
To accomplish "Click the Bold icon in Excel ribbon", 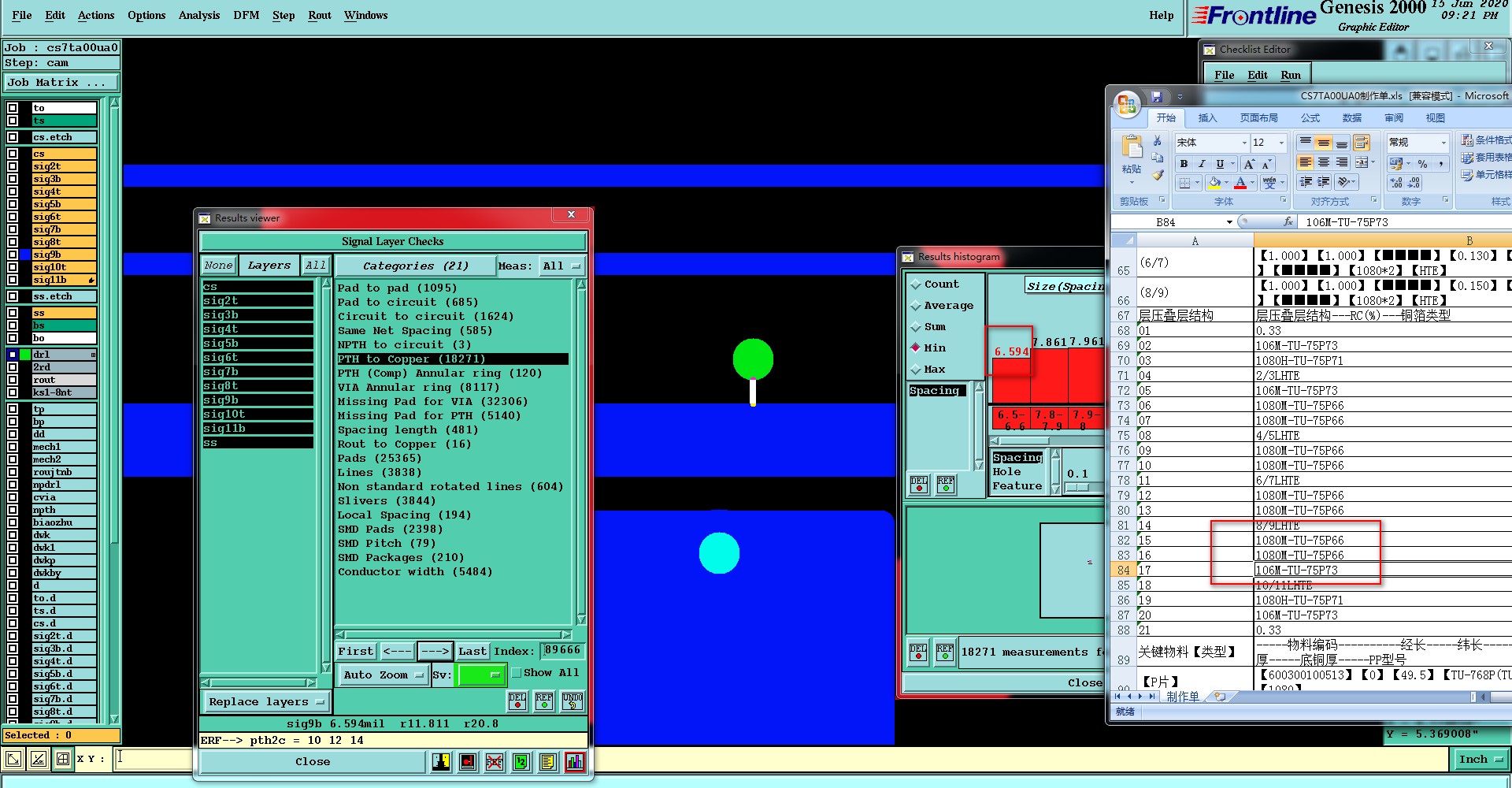I will 1184,164.
